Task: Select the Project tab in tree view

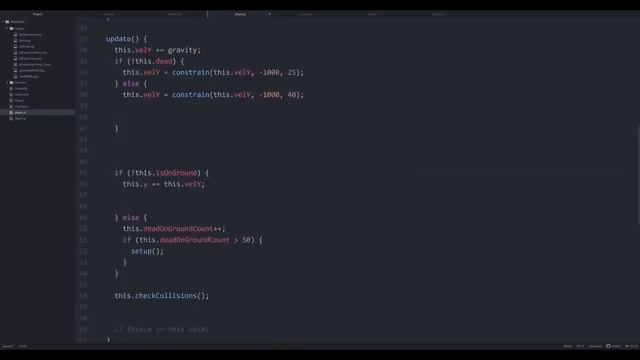Action: (x=38, y=14)
